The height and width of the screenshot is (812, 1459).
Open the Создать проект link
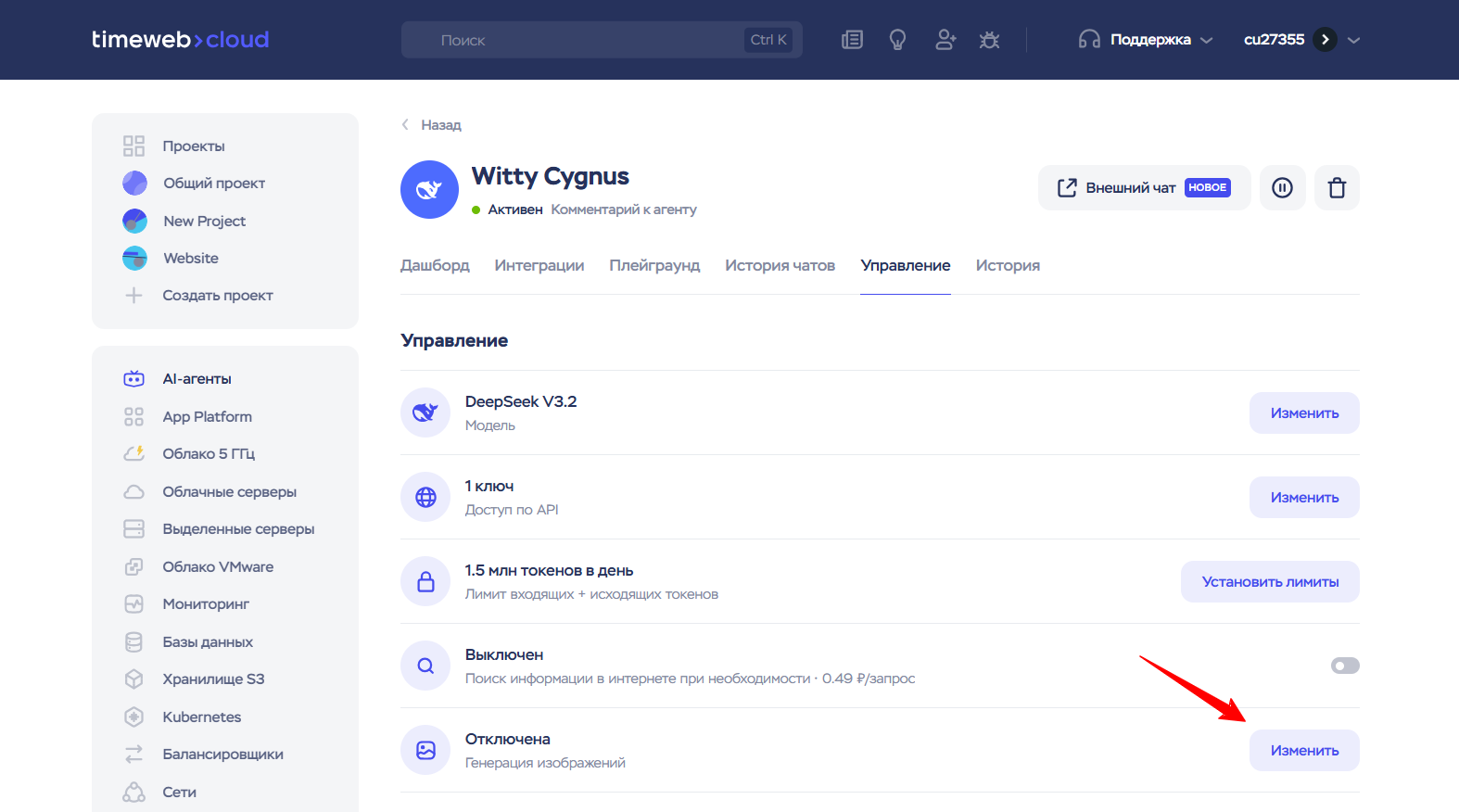pos(218,296)
